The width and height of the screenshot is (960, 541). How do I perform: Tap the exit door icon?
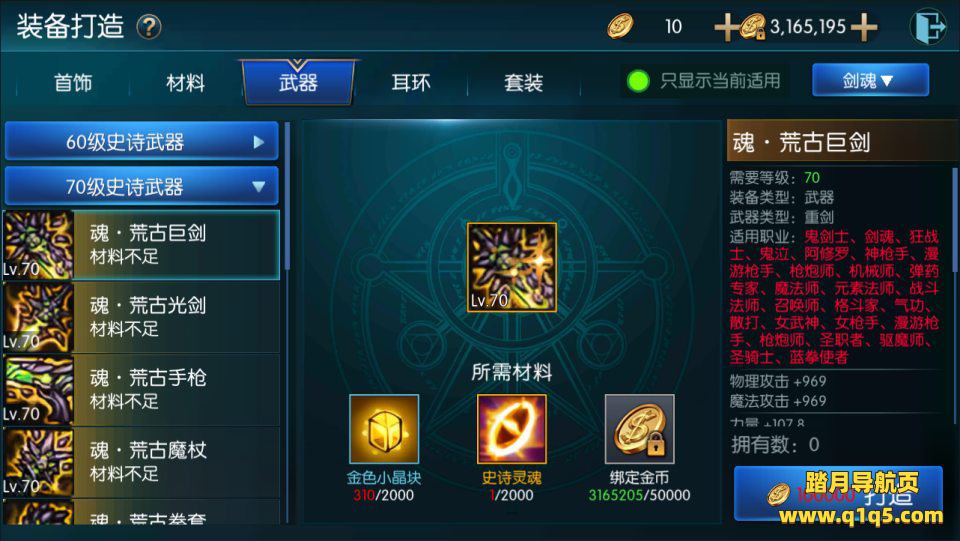pyautogui.click(x=928, y=27)
